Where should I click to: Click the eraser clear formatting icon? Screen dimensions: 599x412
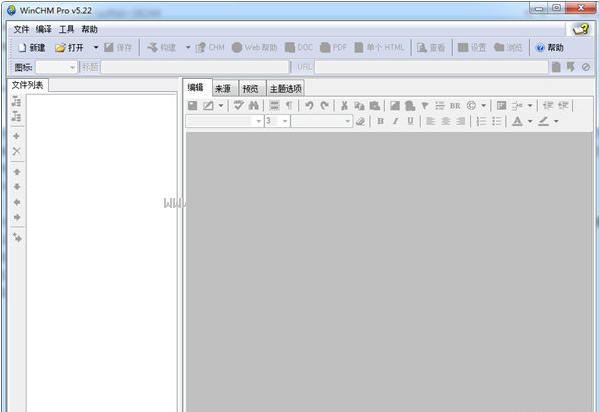tap(360, 121)
